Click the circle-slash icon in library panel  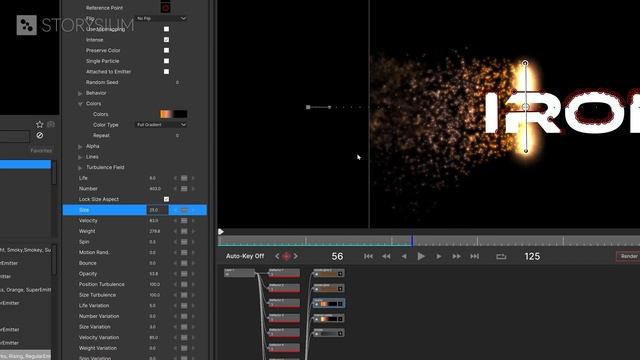pos(40,135)
